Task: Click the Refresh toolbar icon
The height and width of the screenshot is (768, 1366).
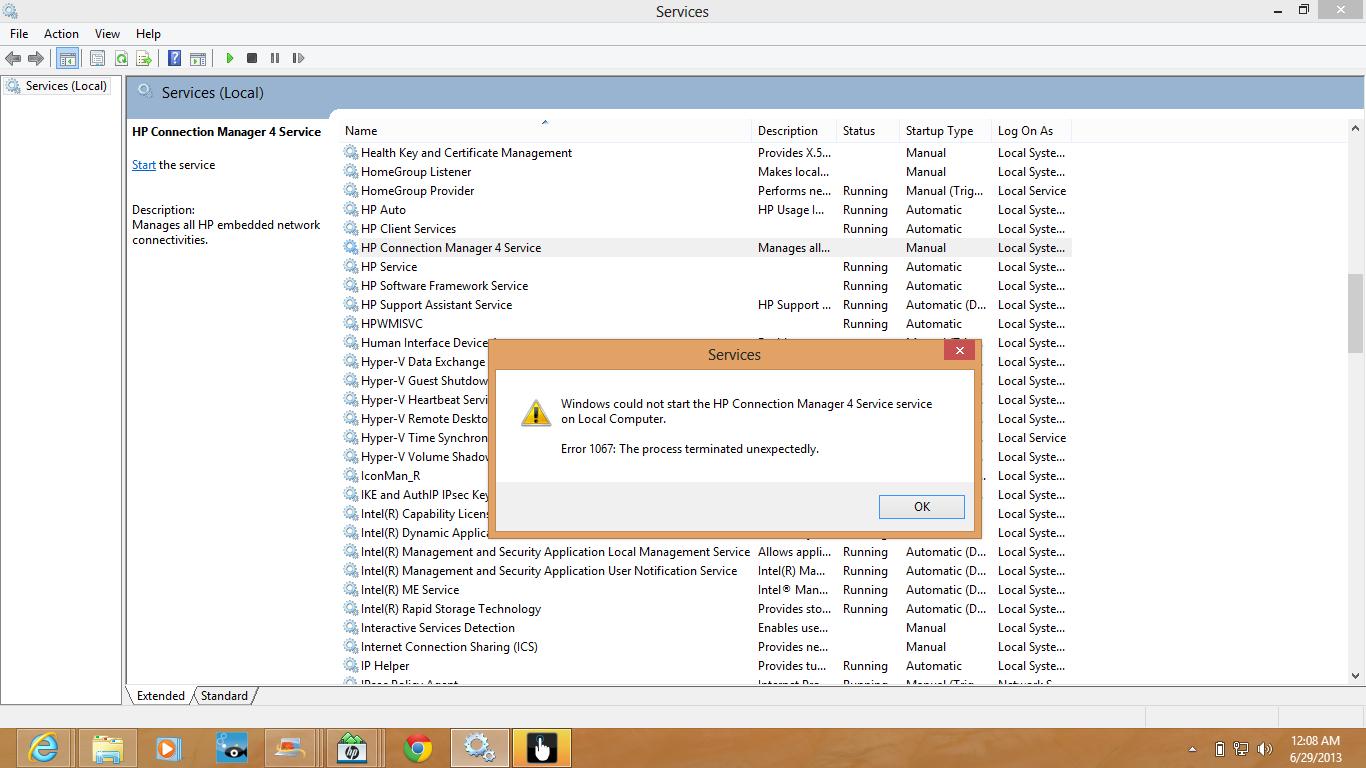Action: tap(122, 58)
